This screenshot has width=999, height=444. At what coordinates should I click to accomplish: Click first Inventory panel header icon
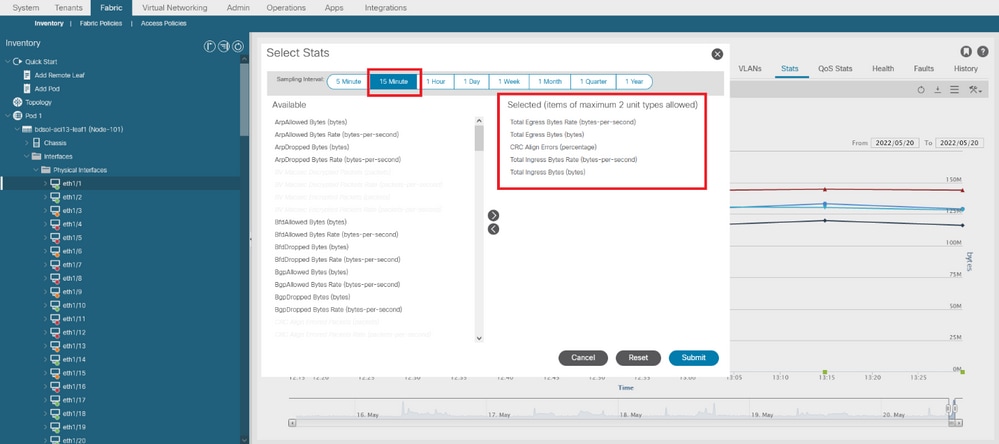208,47
